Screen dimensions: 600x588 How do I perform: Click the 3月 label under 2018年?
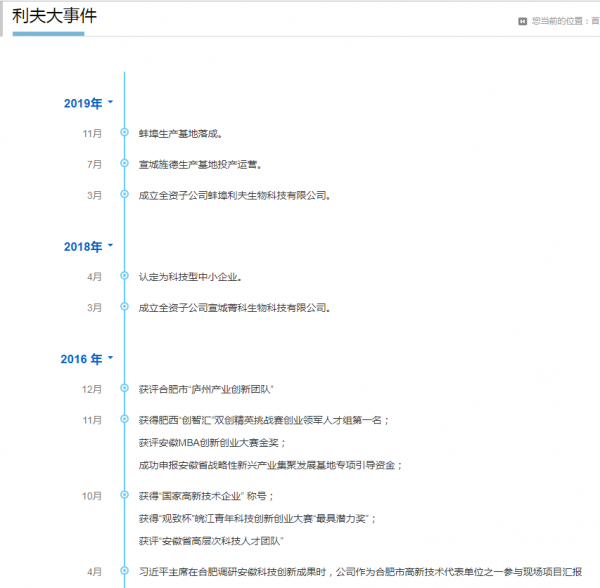(95, 308)
